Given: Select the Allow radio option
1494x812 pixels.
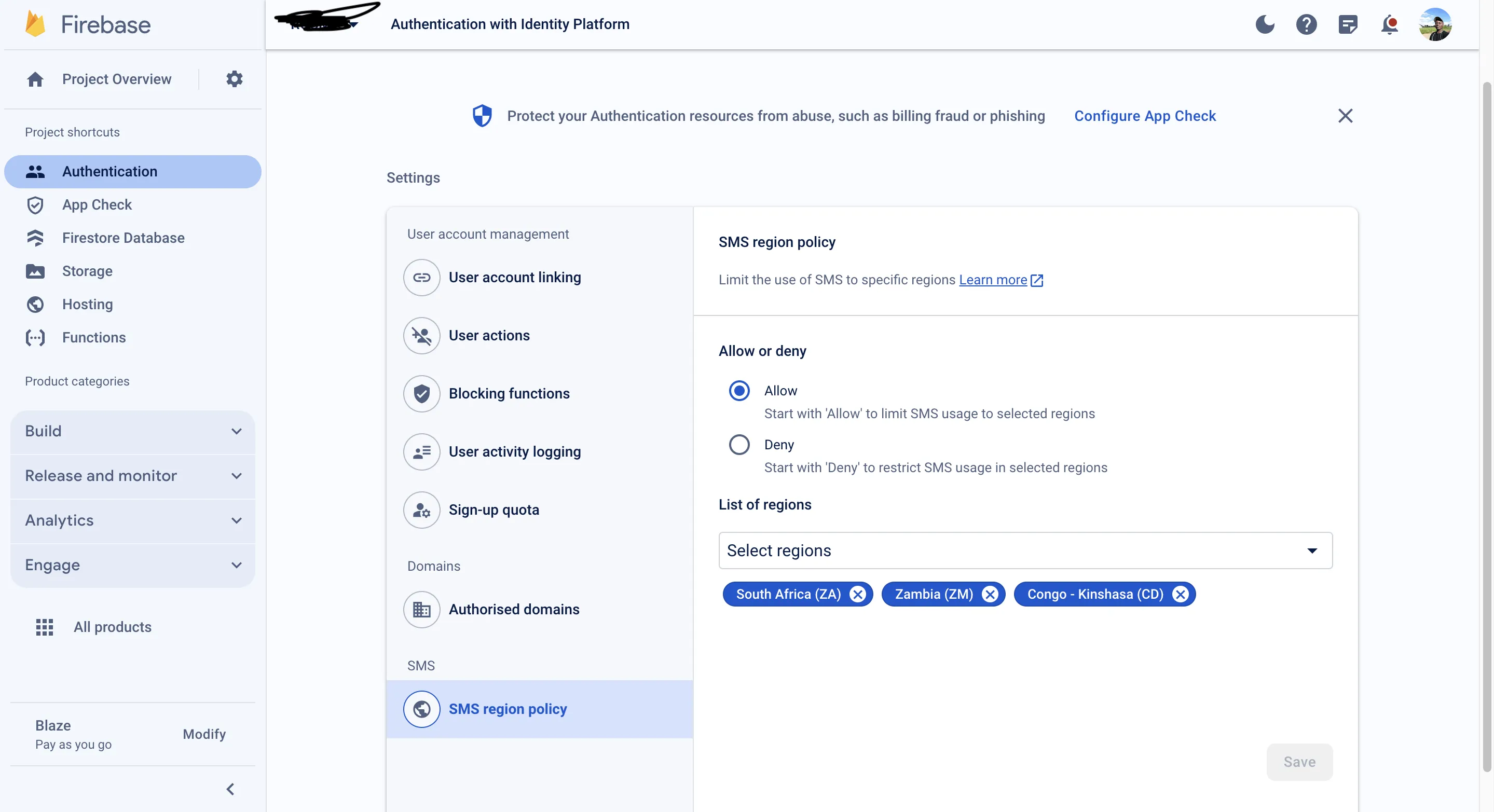Looking at the screenshot, I should pos(739,390).
